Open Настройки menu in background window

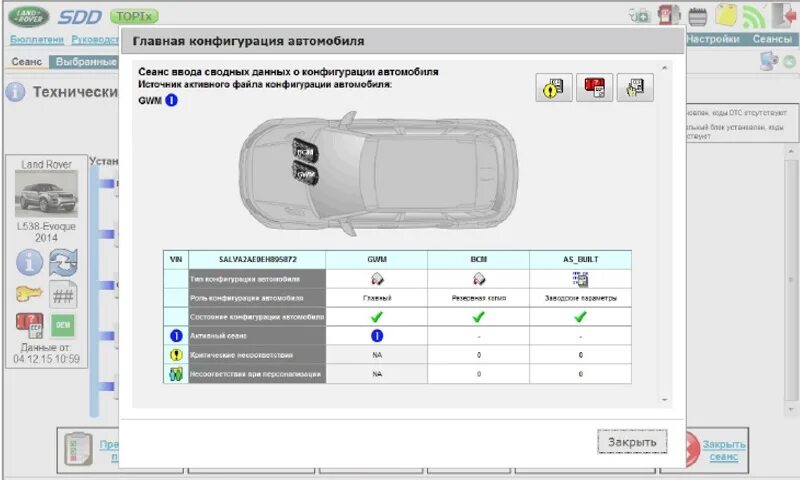pos(713,39)
